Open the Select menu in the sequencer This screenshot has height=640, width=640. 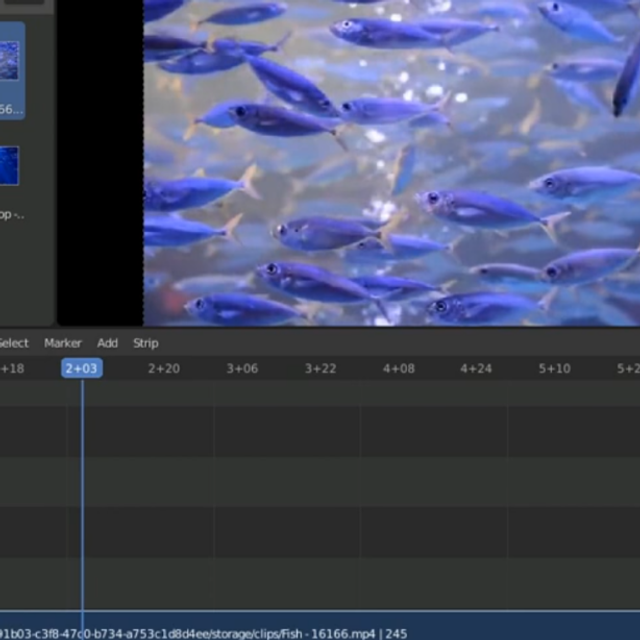click(13, 343)
